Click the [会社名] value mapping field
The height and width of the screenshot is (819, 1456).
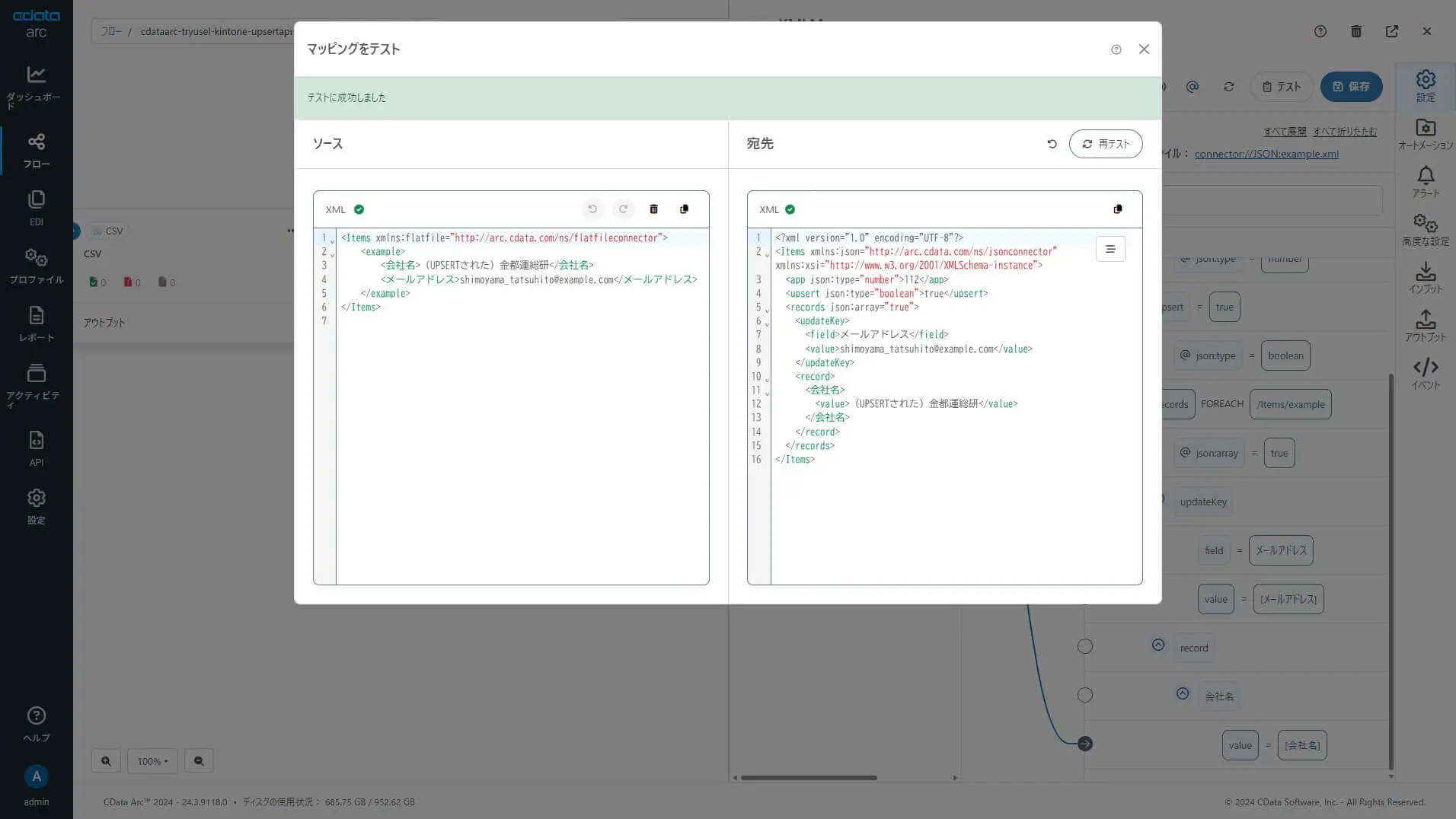[1302, 746]
